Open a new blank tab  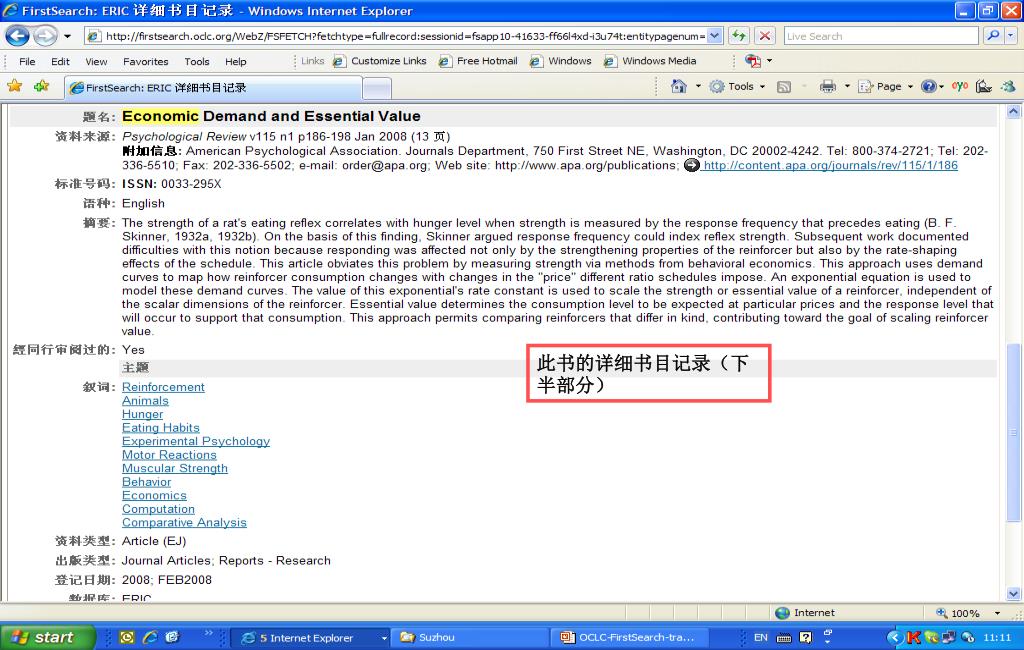tap(377, 88)
